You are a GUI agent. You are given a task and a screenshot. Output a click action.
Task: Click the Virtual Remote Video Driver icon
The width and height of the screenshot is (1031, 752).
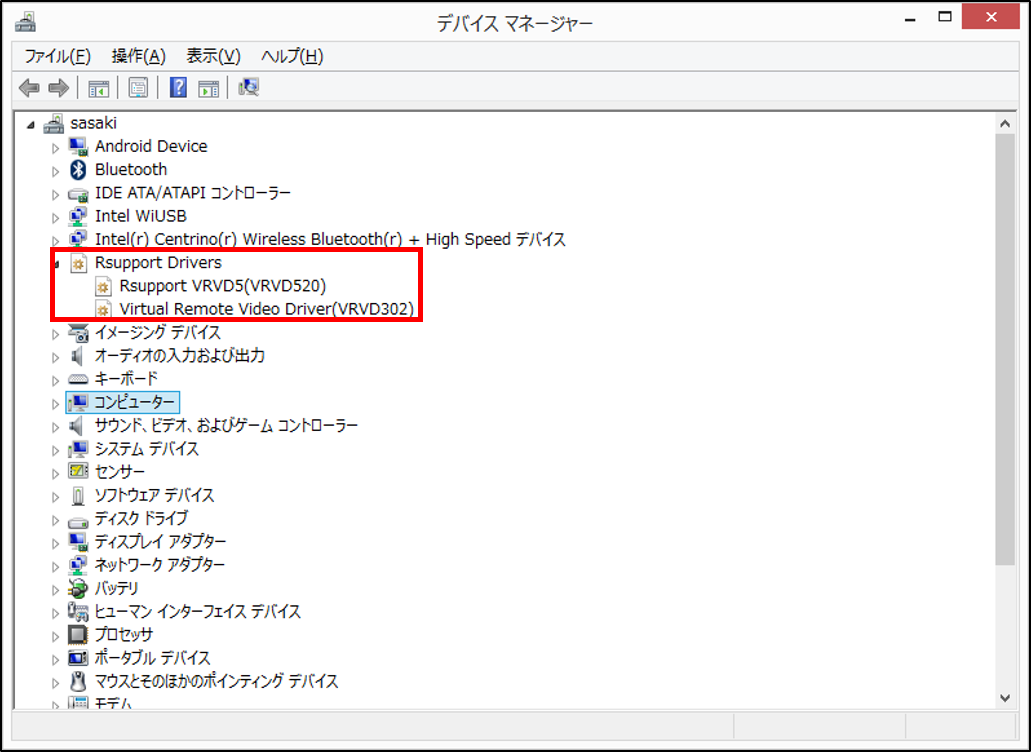pos(103,310)
